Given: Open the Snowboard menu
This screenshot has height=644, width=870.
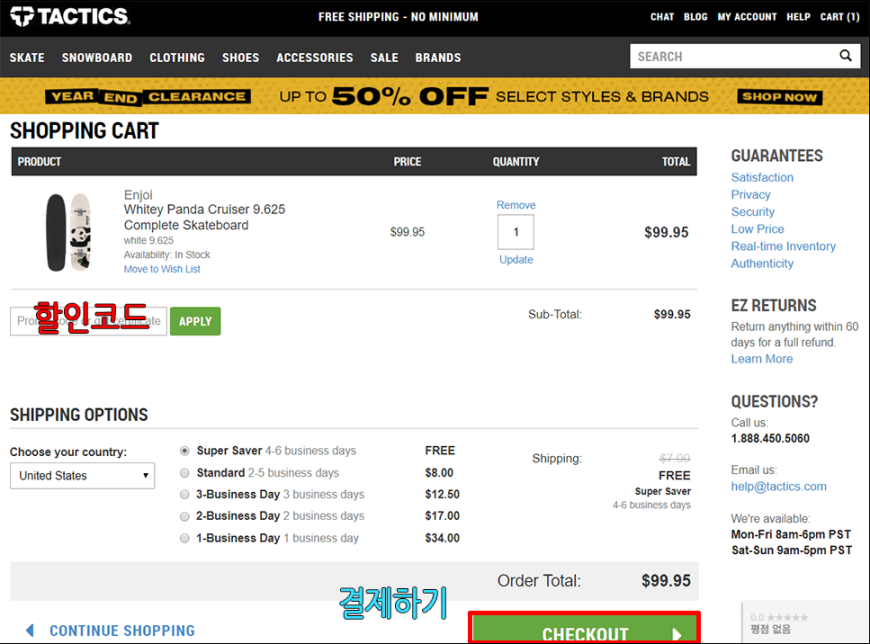Looking at the screenshot, I should (x=97, y=58).
